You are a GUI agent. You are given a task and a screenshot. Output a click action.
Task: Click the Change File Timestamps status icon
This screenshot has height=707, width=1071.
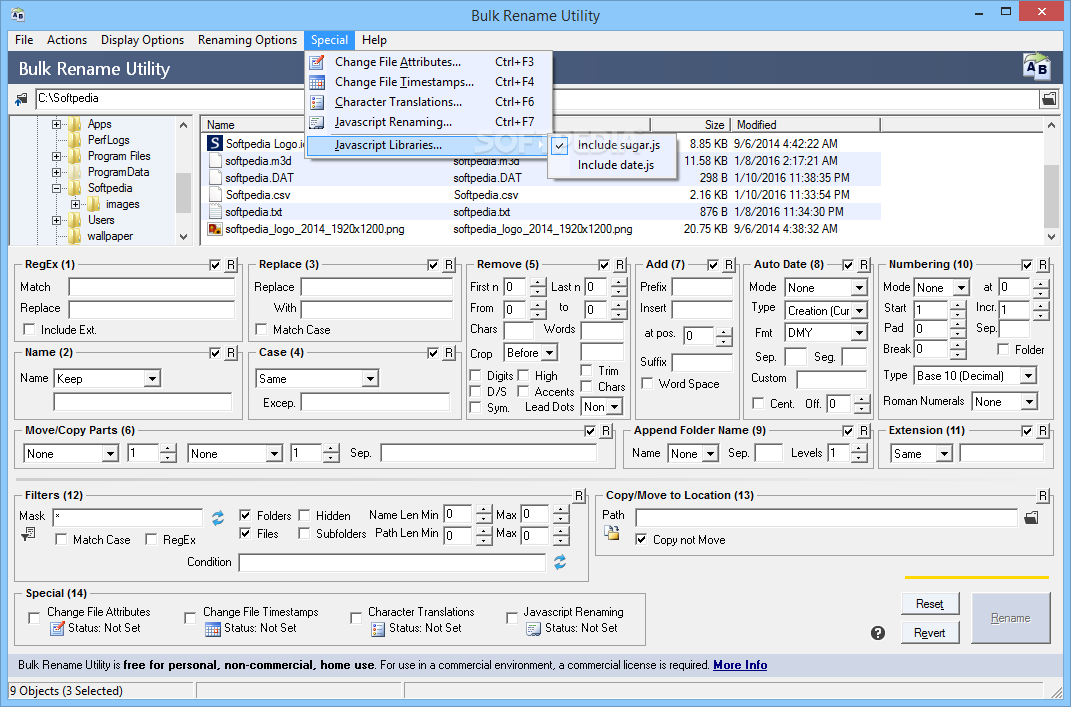(x=212, y=628)
